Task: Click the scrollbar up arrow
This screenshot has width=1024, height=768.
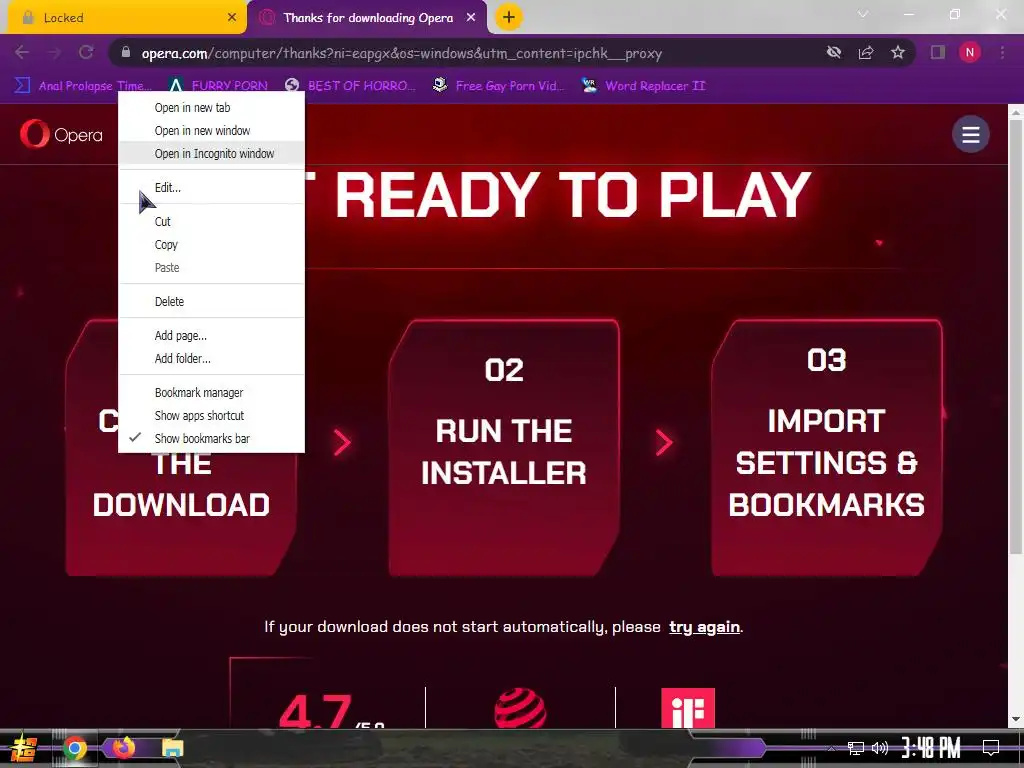Action: (x=1016, y=112)
